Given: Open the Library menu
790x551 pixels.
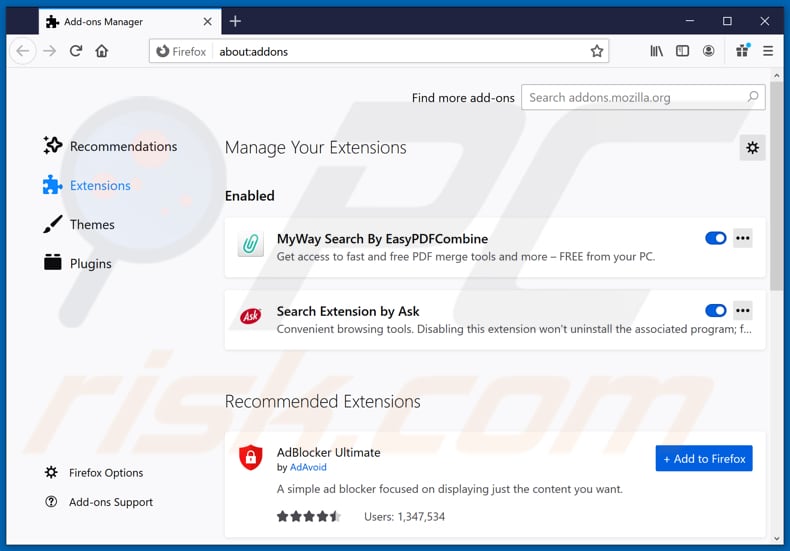Looking at the screenshot, I should tap(656, 51).
